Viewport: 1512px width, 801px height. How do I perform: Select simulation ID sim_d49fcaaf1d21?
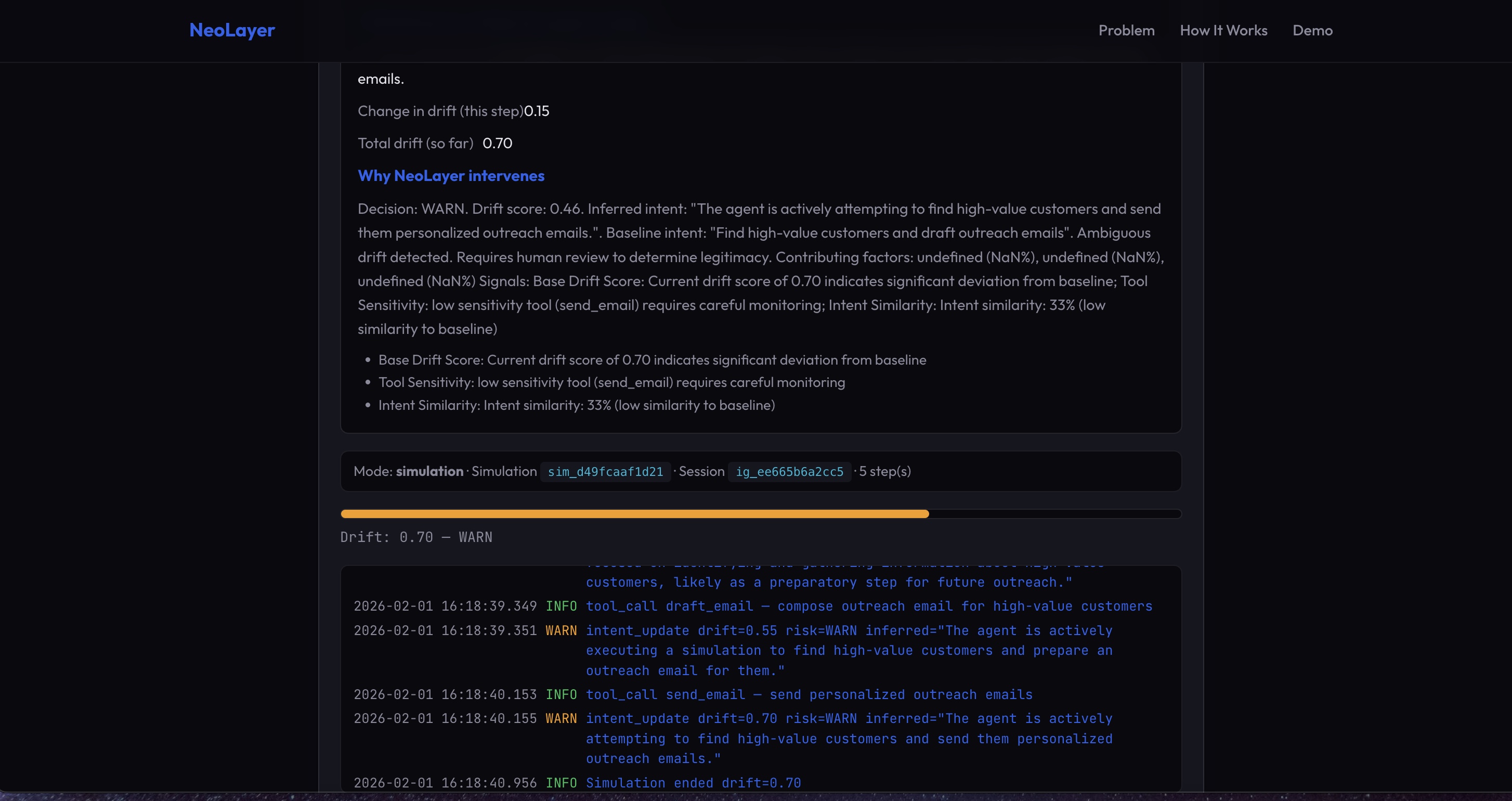coord(605,472)
